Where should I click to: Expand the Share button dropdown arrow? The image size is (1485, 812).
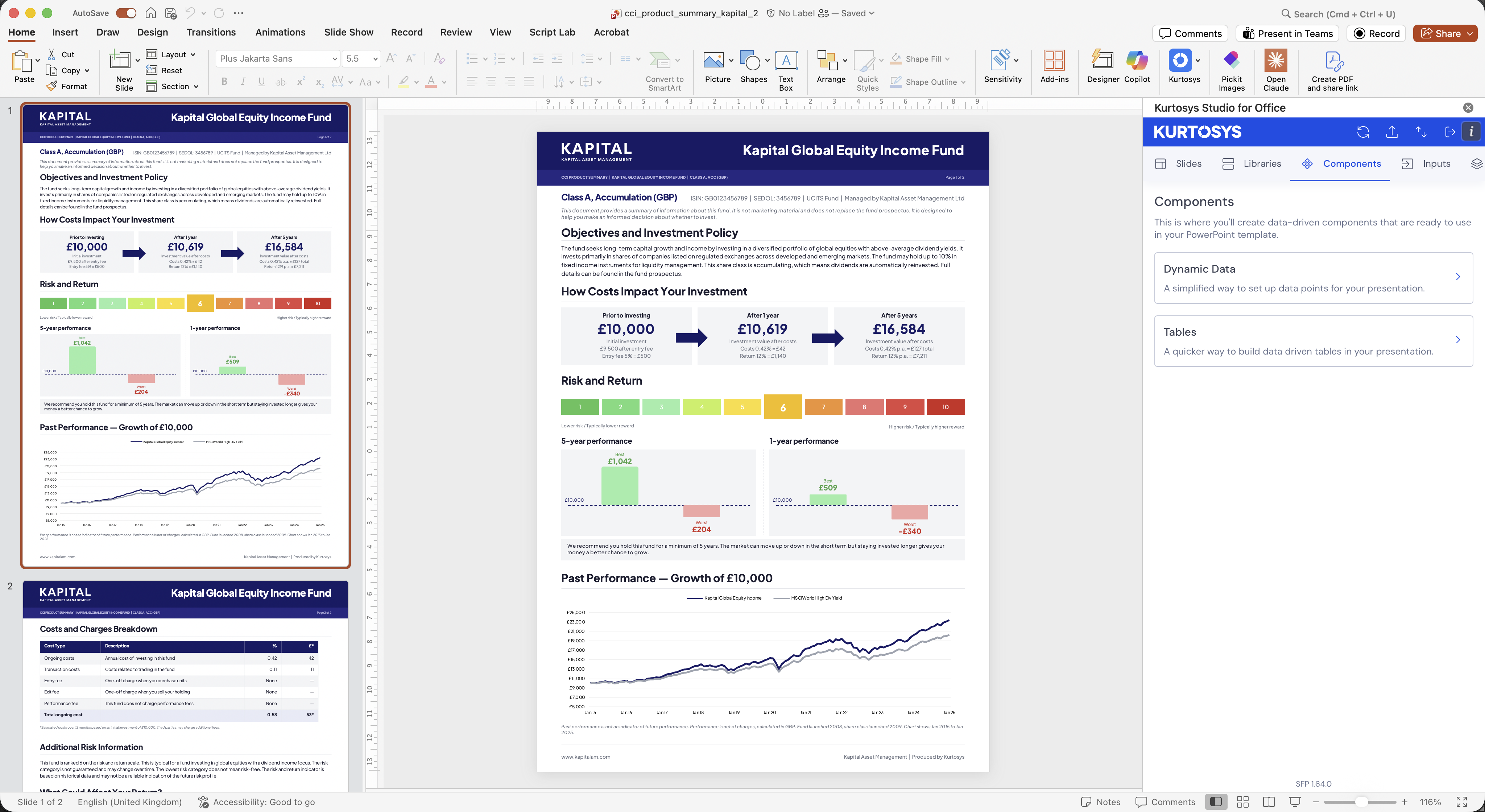pyautogui.click(x=1469, y=33)
